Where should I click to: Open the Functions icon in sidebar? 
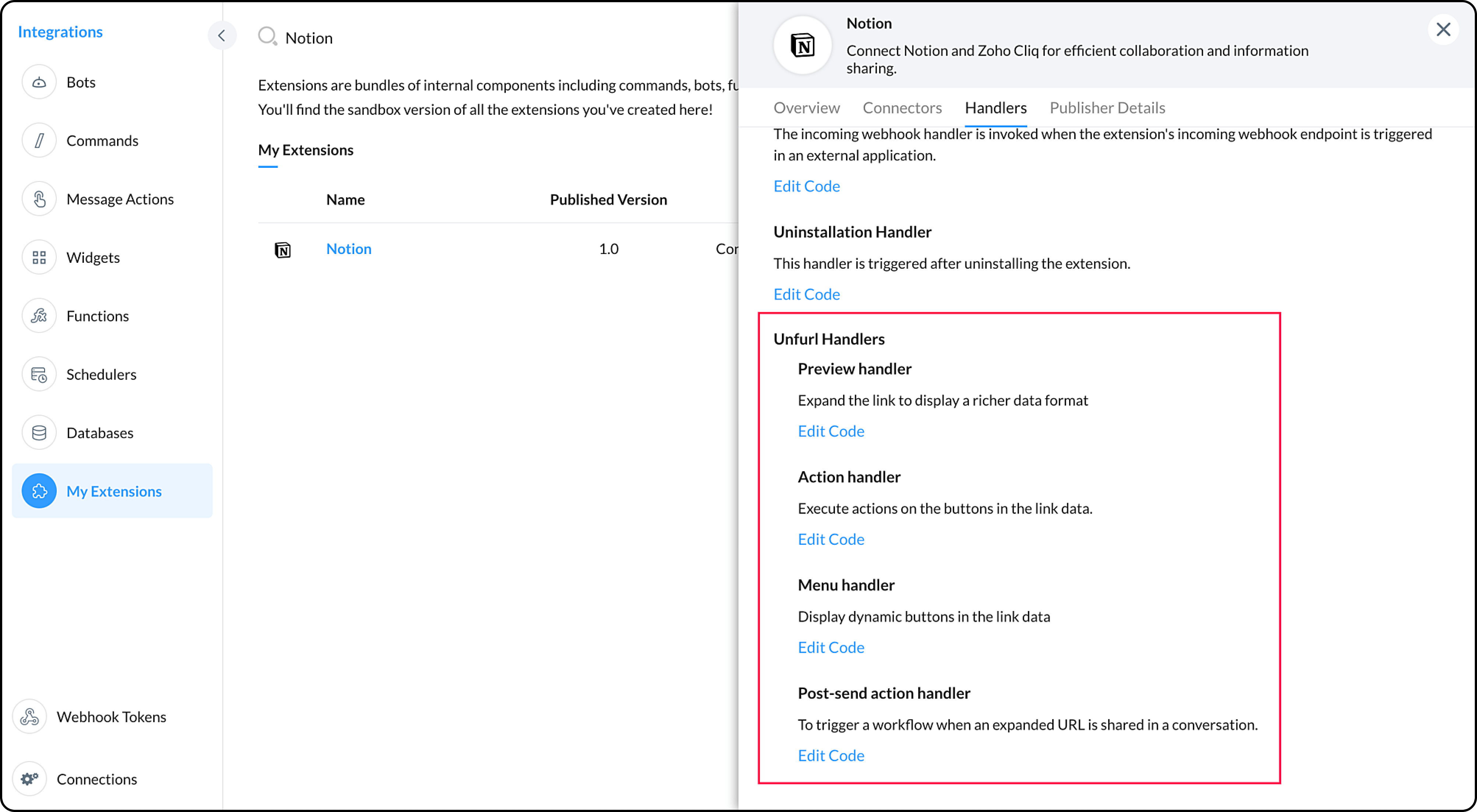click(x=39, y=316)
